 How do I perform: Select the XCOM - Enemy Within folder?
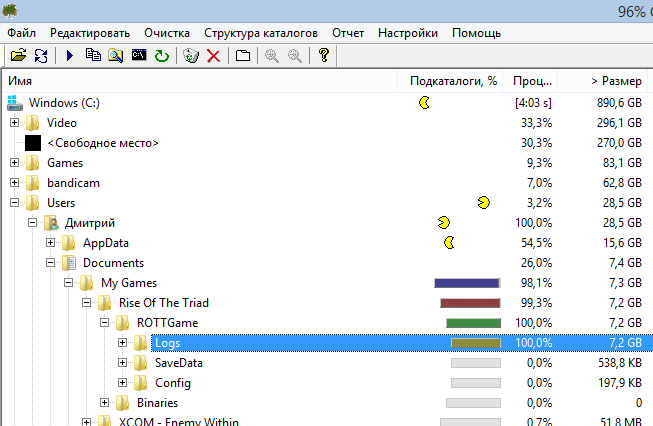[179, 421]
